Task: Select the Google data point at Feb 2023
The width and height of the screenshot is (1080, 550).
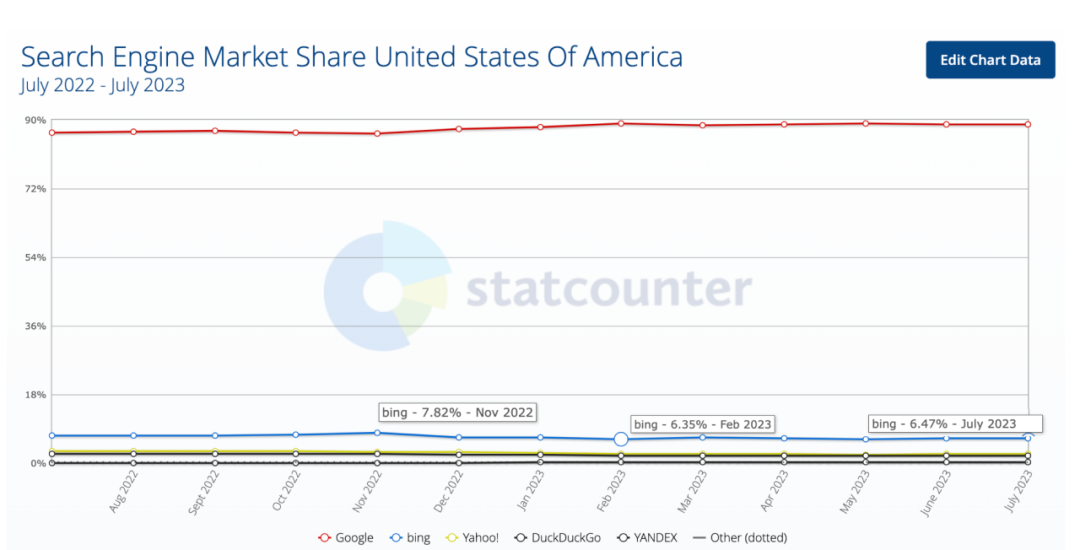Action: [x=621, y=123]
